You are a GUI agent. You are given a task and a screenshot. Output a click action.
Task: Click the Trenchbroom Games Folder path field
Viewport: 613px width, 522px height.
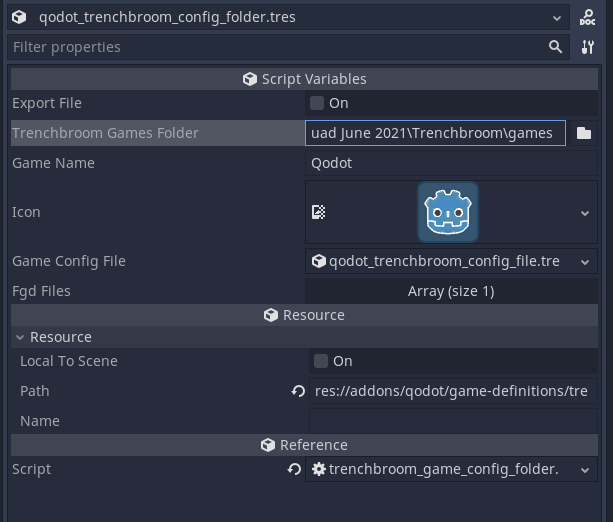435,133
